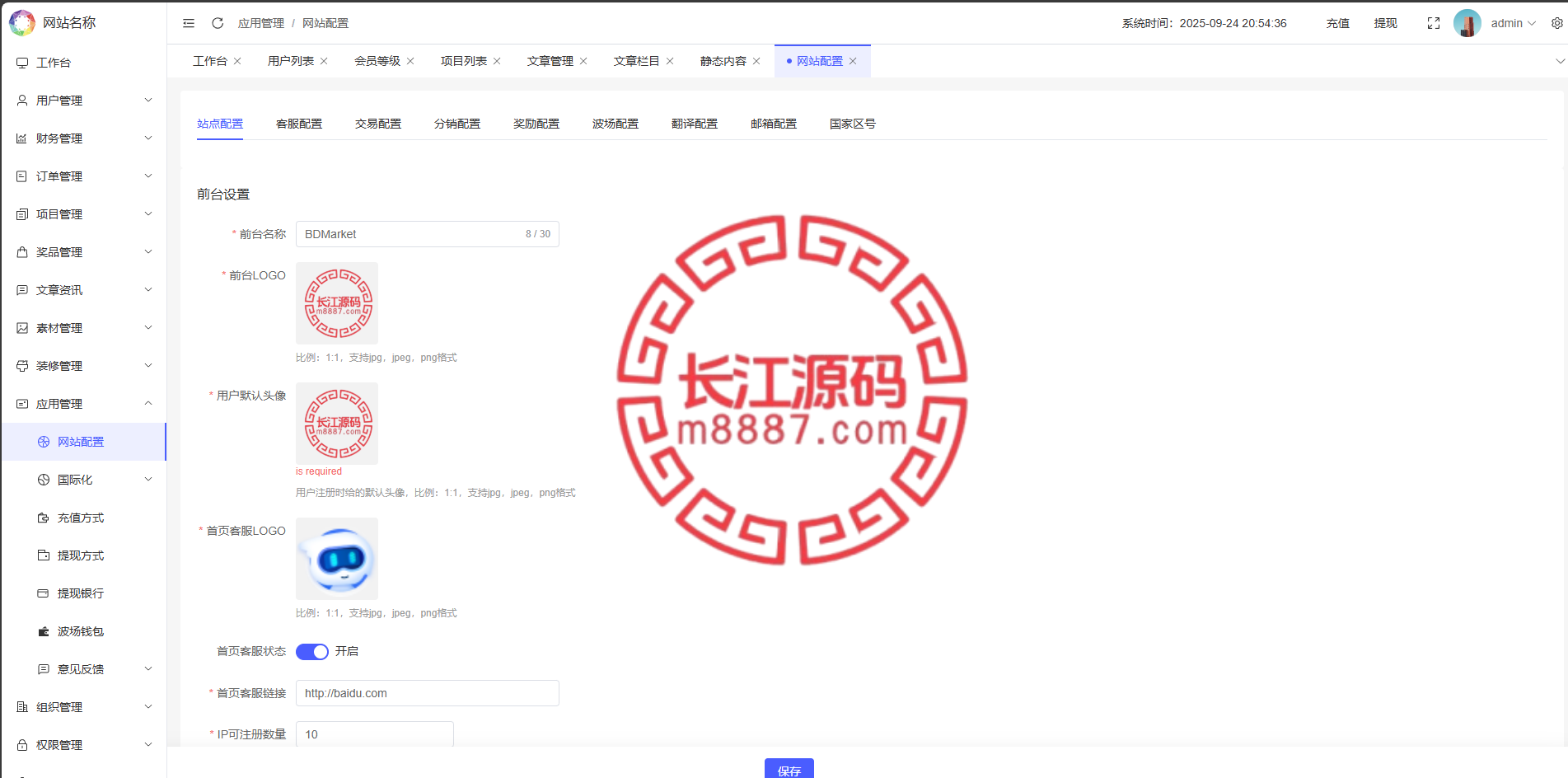1568x778 pixels.
Task: Expand the 装修管理 menu
Action: coord(83,366)
